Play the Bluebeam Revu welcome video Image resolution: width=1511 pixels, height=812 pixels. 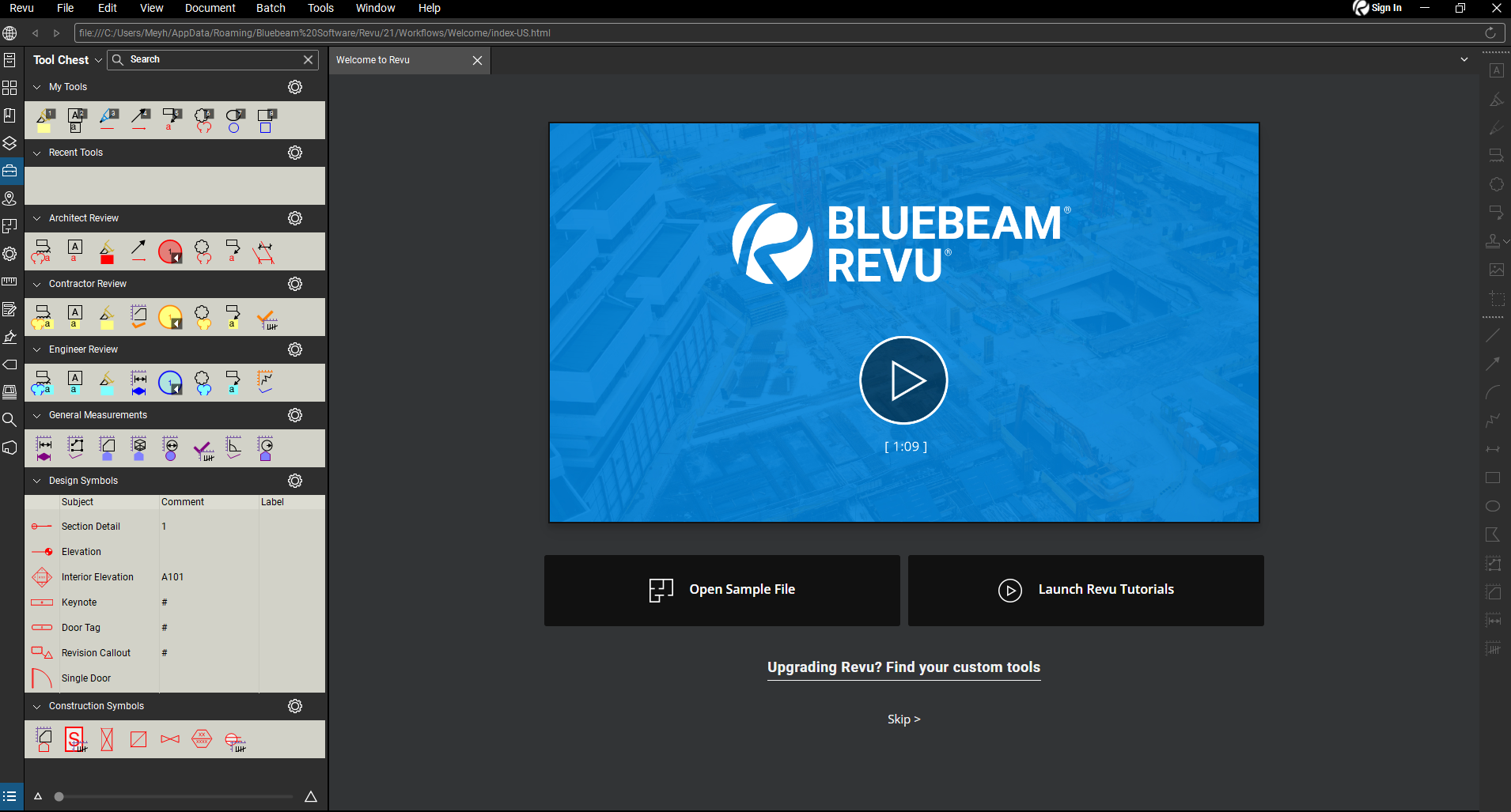[x=903, y=380]
